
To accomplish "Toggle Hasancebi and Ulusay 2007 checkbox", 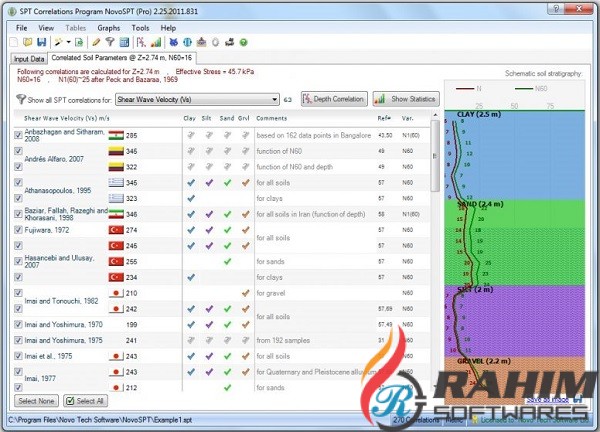I will click(18, 261).
